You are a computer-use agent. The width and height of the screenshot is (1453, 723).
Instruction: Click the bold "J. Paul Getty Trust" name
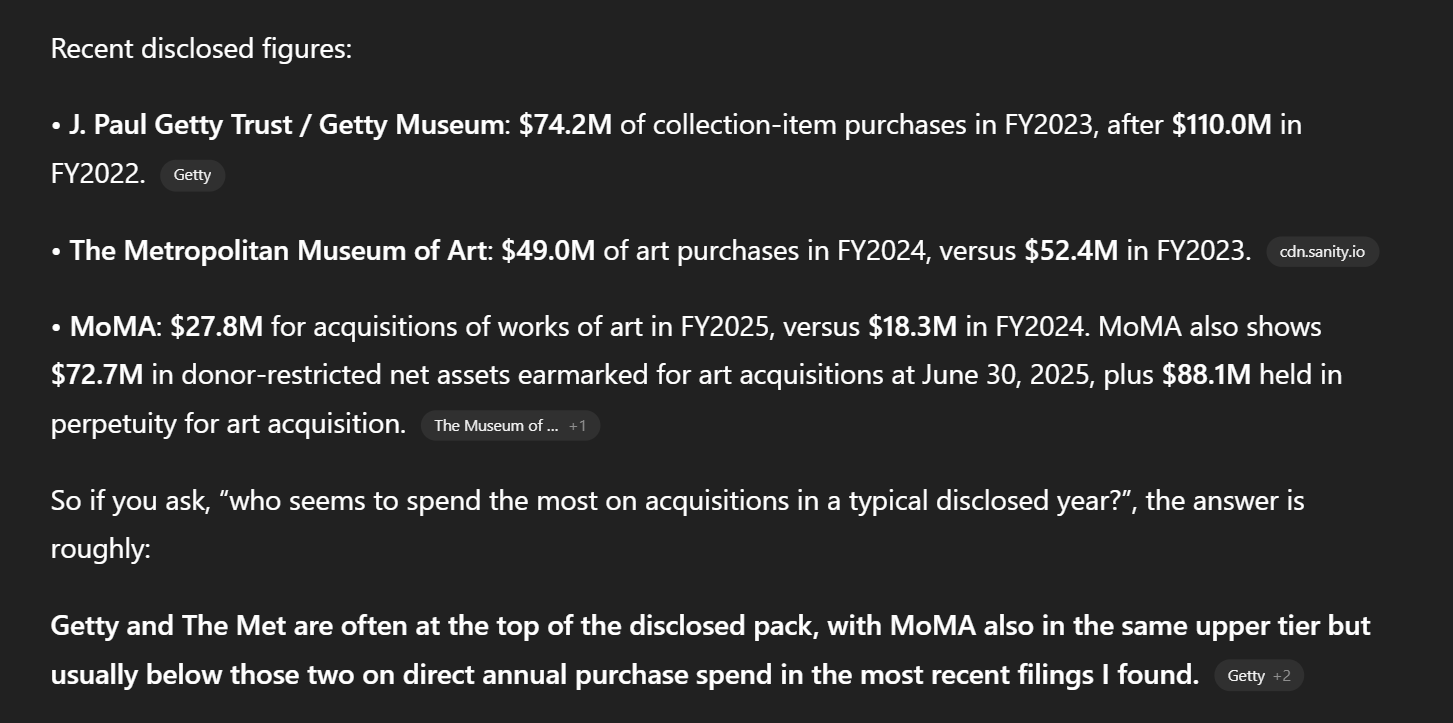coord(180,125)
